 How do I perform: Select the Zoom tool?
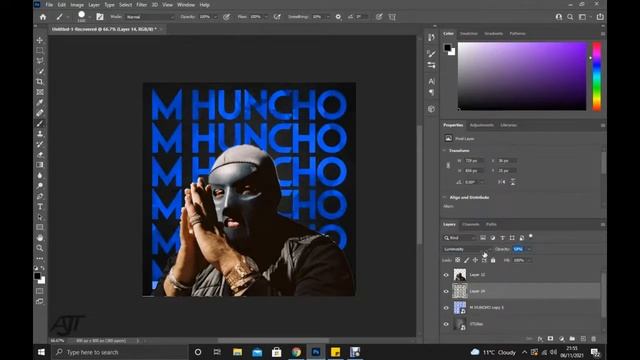coord(40,248)
